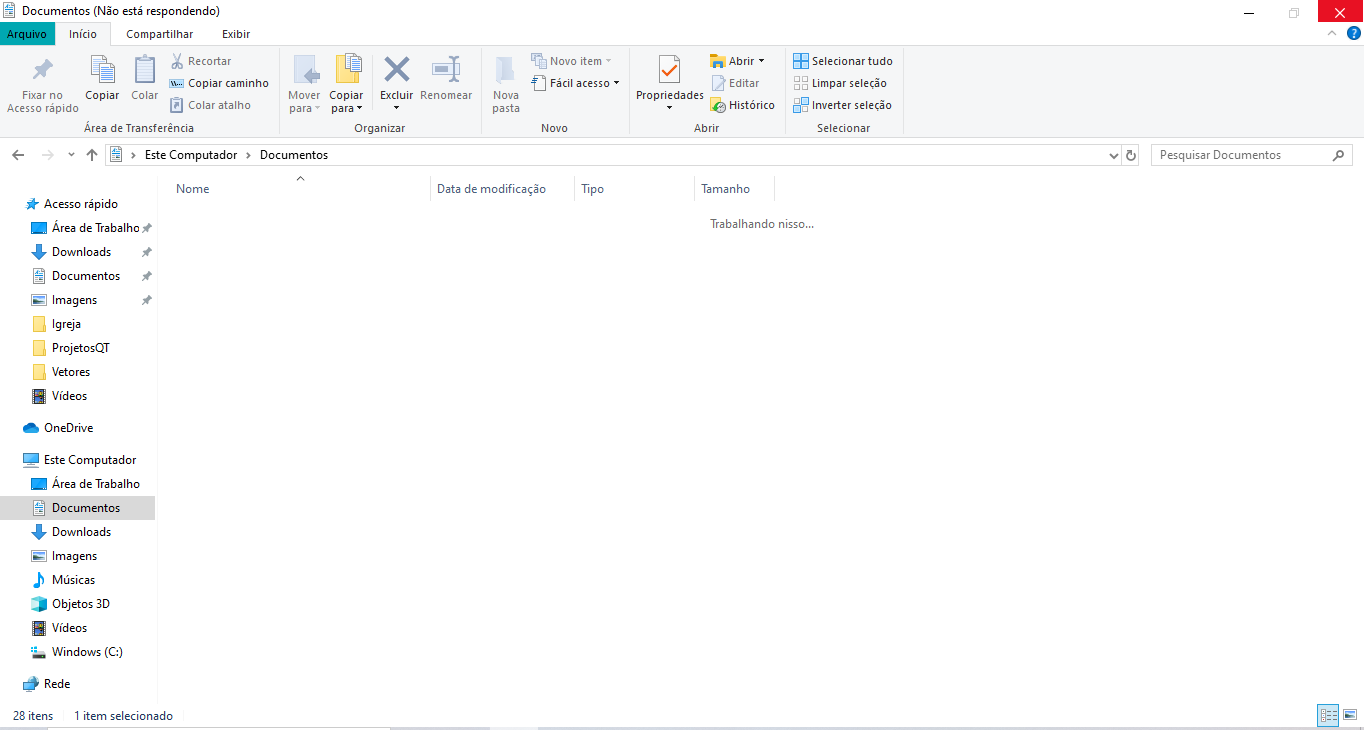Click the Forward navigation arrow
This screenshot has width=1364, height=730.
pos(47,155)
